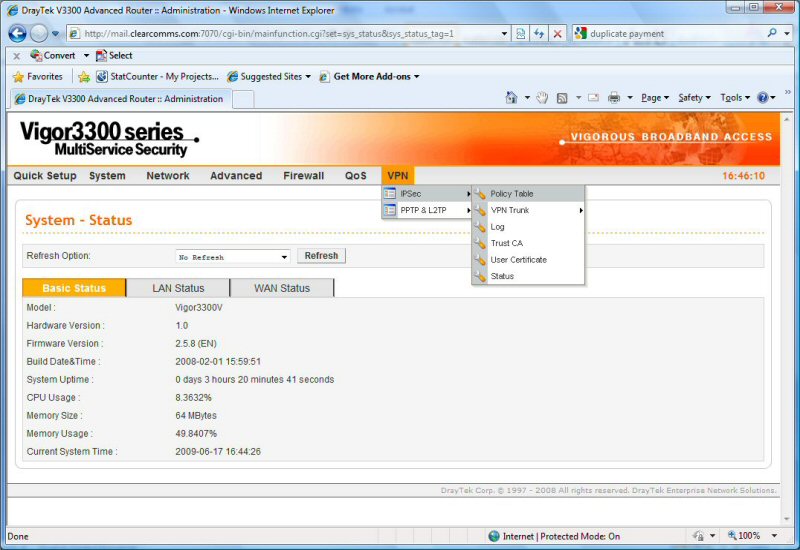Choose Status from IPSec submenu
The image size is (800, 550).
[528, 276]
